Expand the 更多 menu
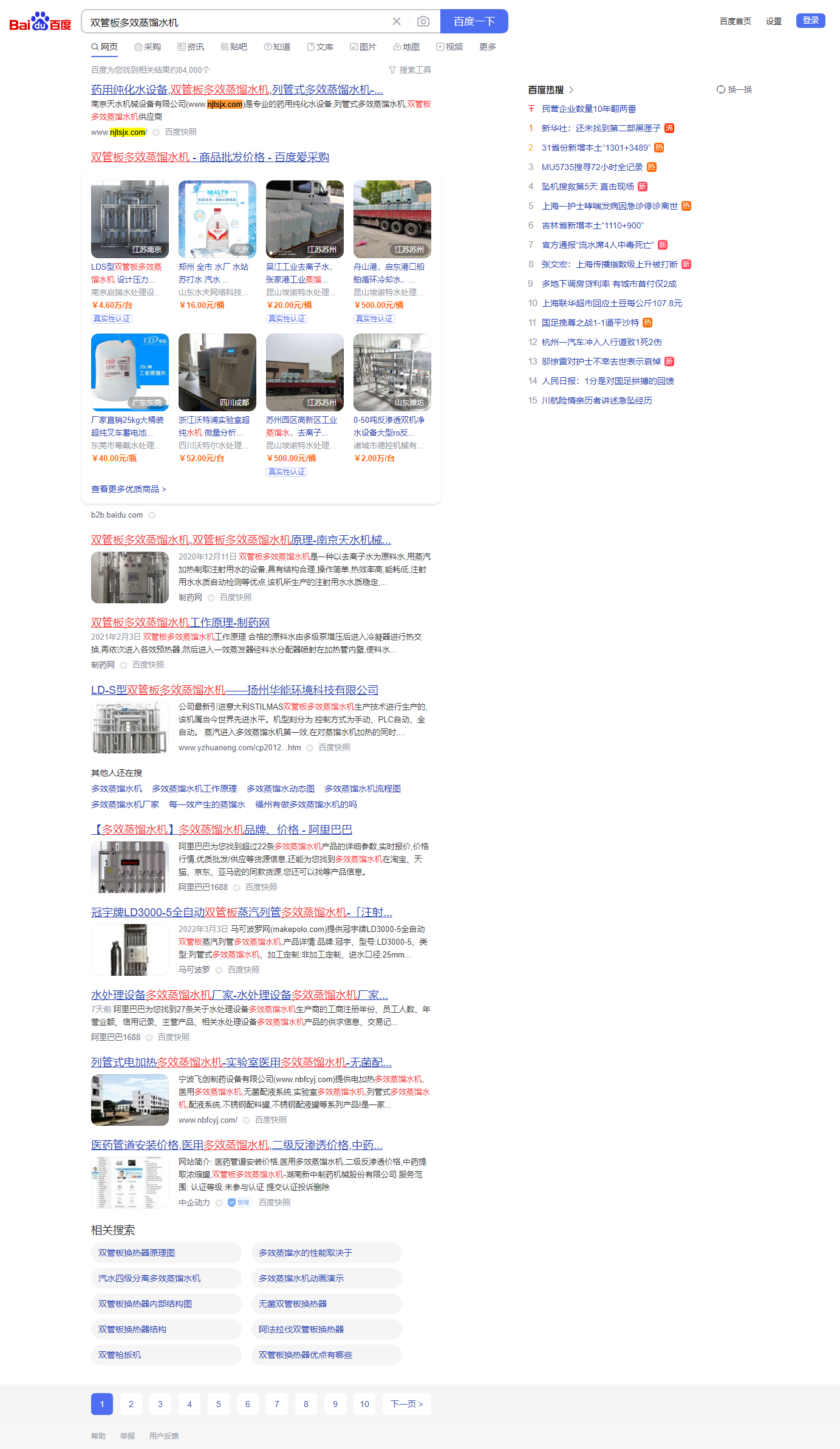840x1449 pixels. coord(488,47)
